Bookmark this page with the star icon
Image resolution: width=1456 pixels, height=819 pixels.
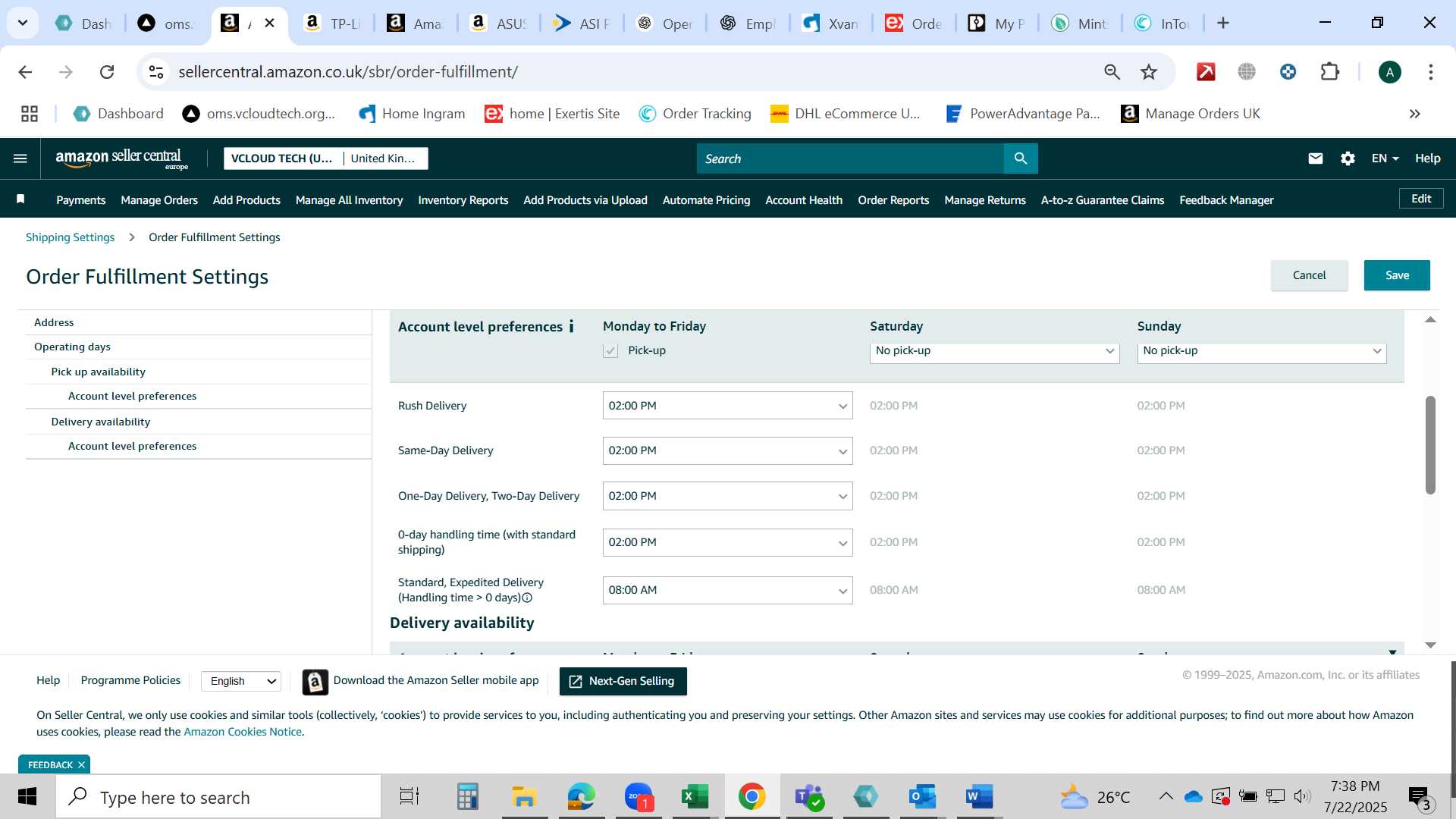1149,72
